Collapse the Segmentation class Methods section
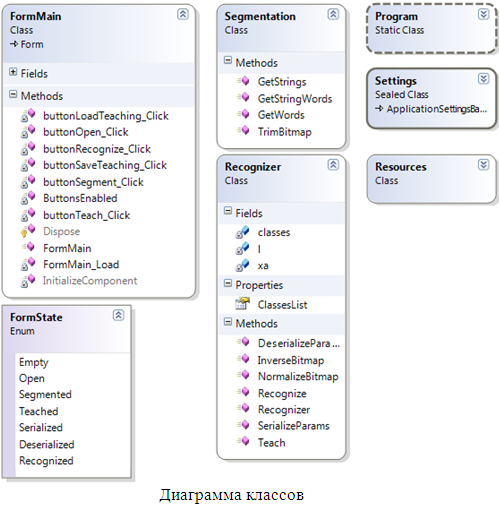Screen dimensions: 499x505 (228, 61)
